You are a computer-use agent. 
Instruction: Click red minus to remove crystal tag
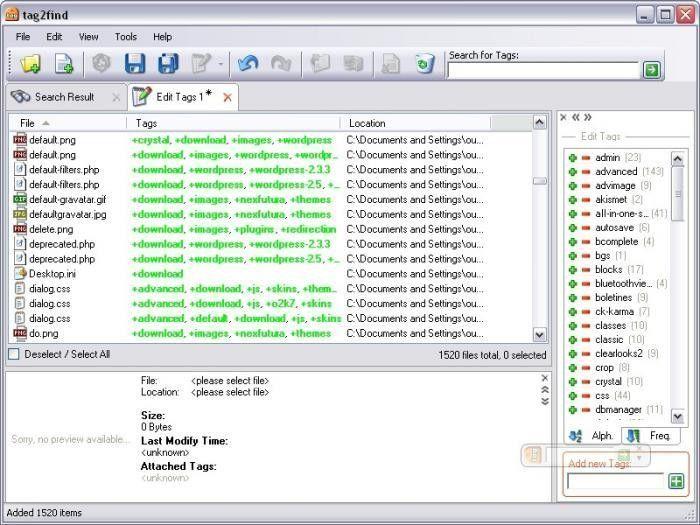[586, 382]
